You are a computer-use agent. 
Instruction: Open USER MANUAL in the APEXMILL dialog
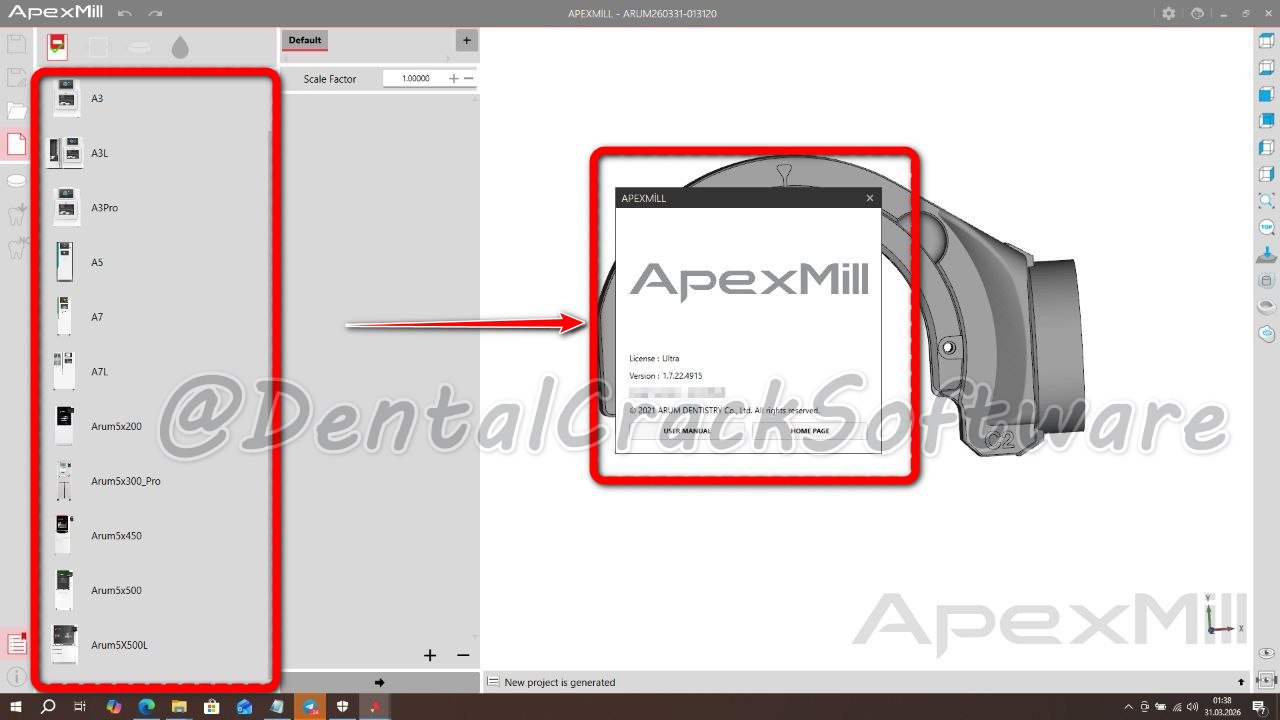(687, 431)
